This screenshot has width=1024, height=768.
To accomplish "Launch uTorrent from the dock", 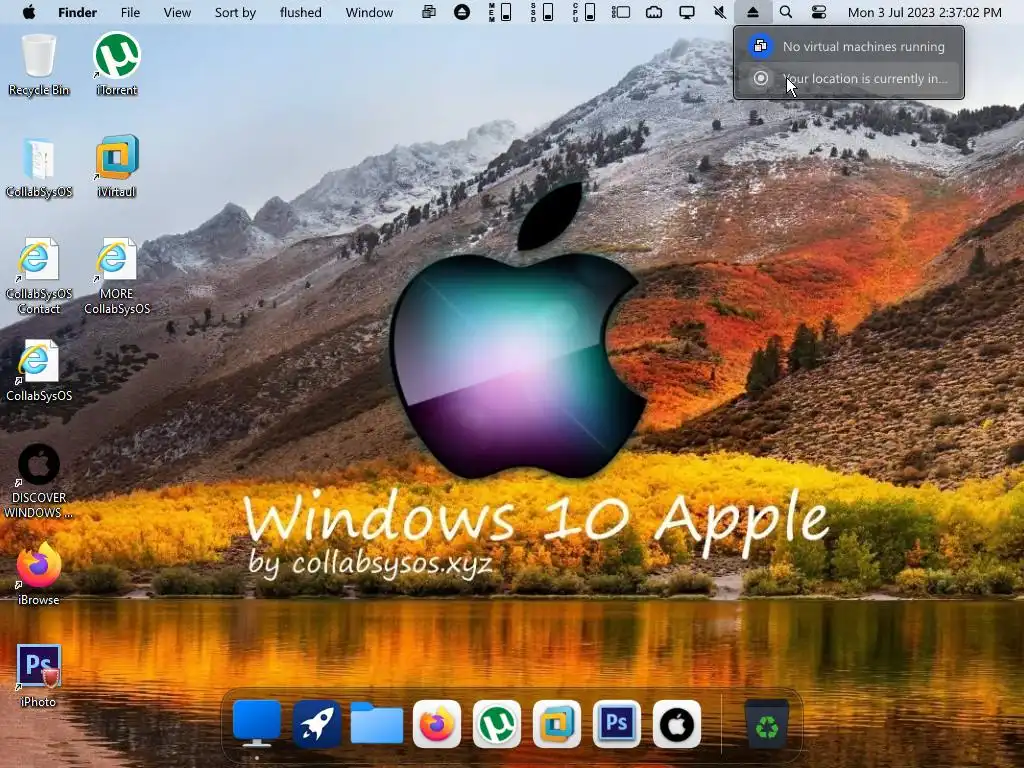I will coord(497,724).
